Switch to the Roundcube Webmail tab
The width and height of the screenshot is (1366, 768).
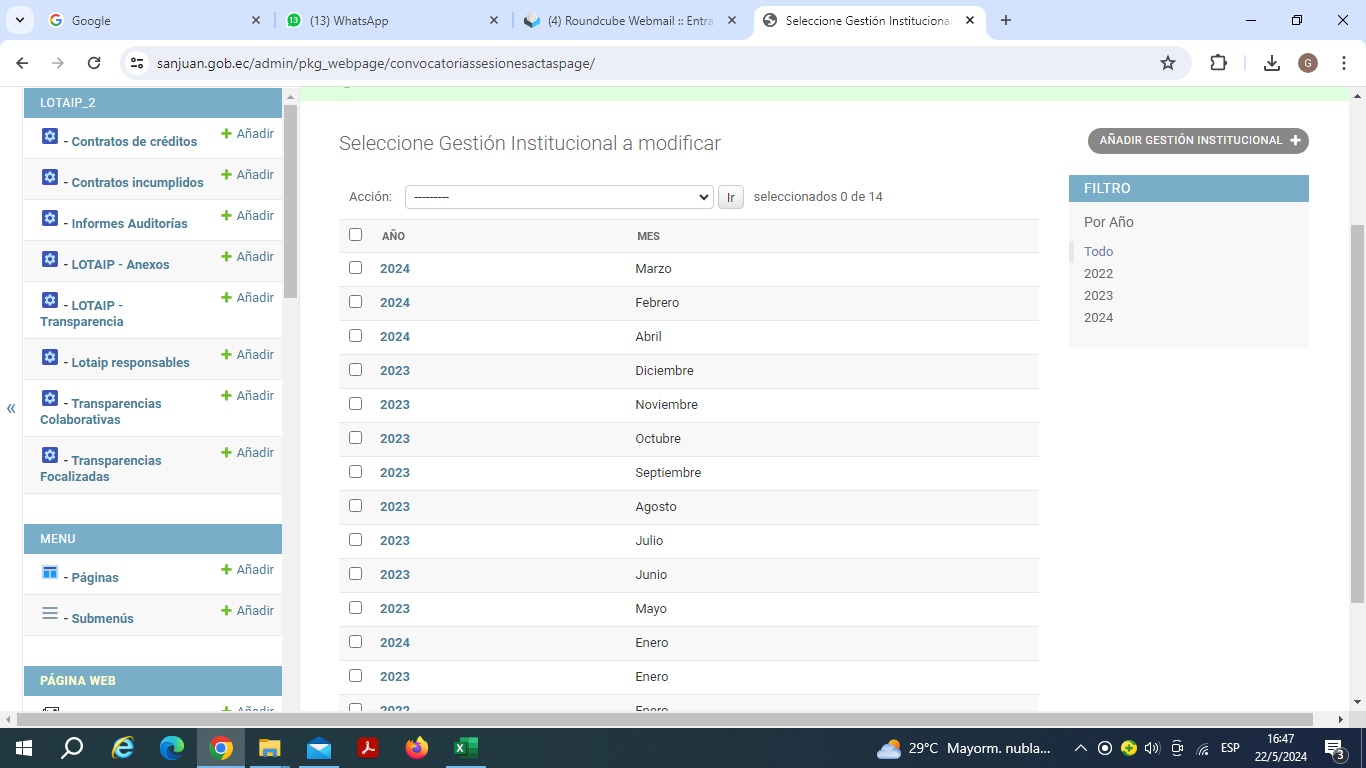[630, 20]
